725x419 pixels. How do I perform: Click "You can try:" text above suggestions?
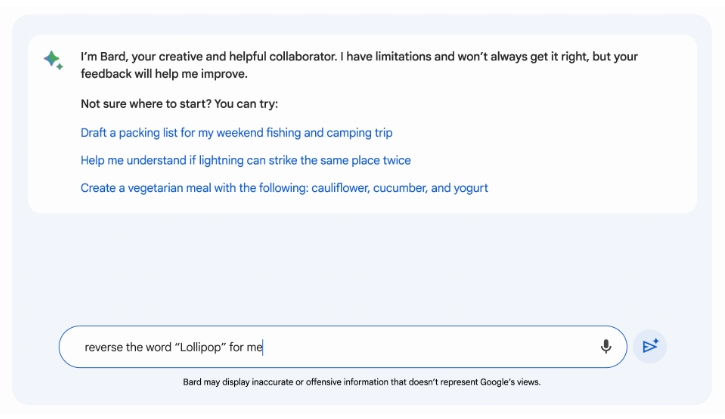click(x=246, y=104)
